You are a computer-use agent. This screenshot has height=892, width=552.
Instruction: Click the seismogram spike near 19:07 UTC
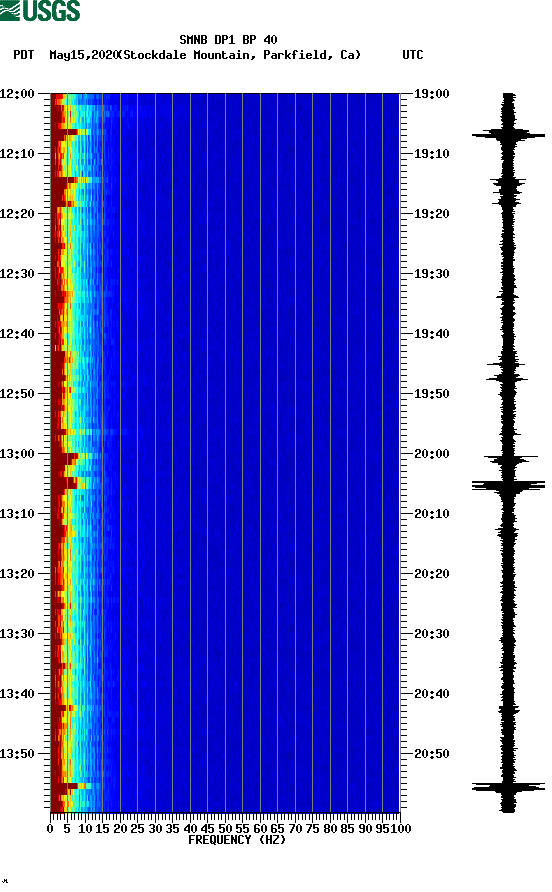click(x=508, y=135)
